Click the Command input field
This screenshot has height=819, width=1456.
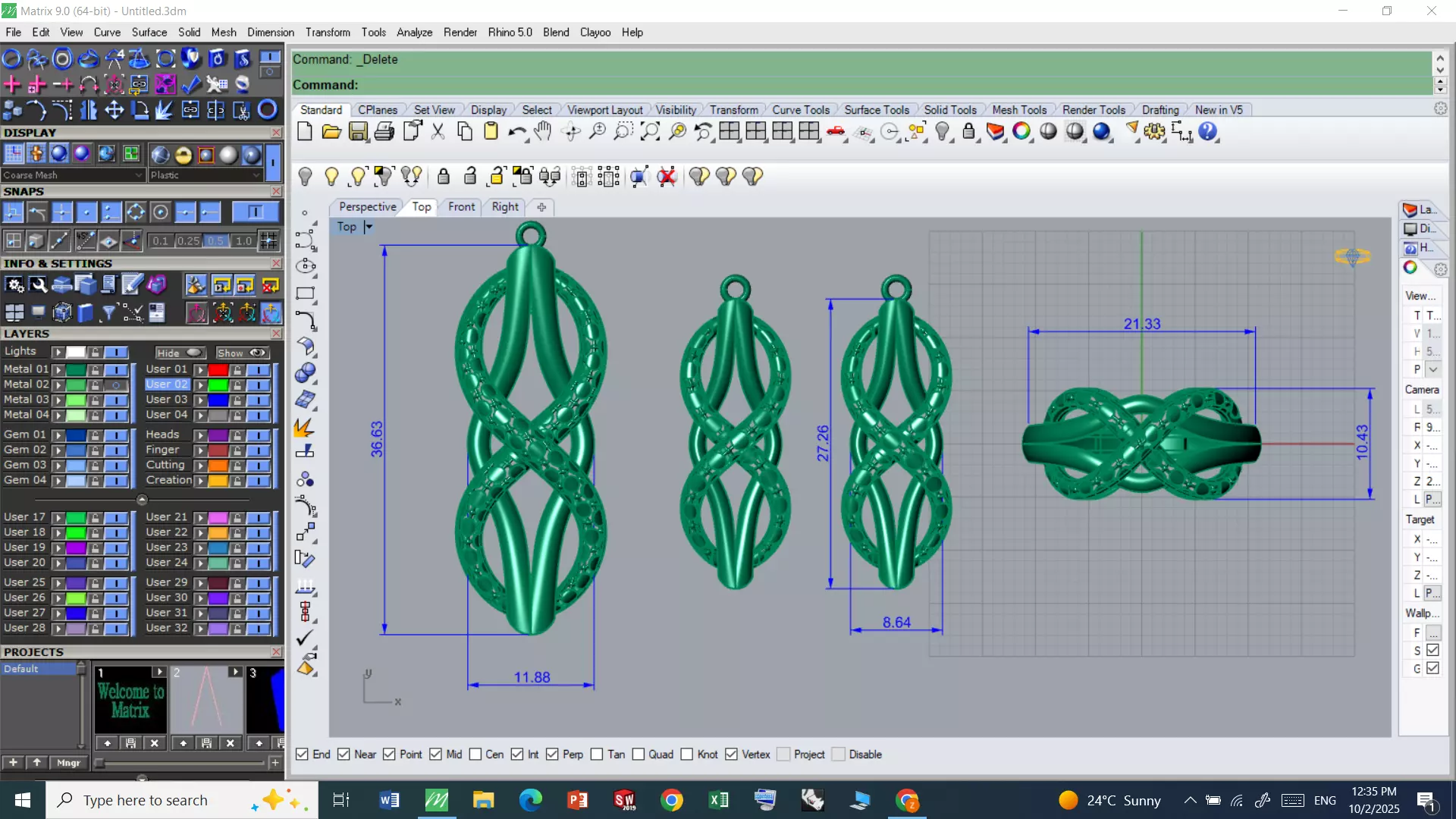[861, 85]
